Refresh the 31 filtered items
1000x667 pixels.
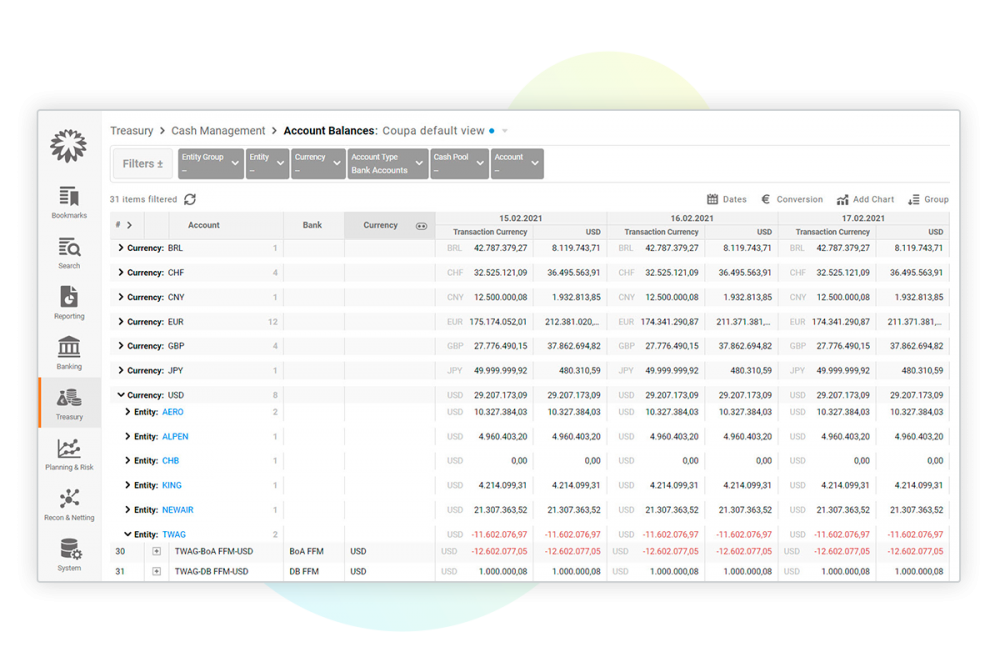click(190, 199)
